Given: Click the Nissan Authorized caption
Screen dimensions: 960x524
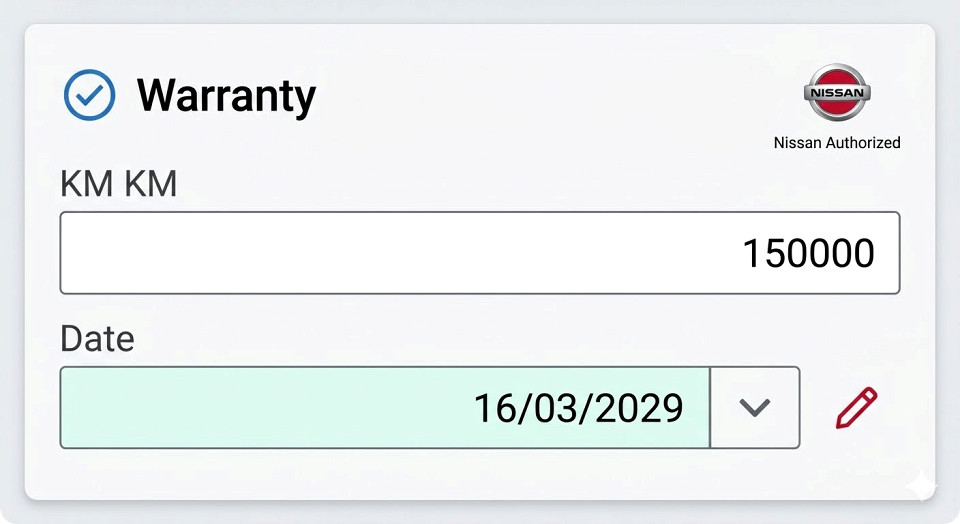Looking at the screenshot, I should (837, 143).
